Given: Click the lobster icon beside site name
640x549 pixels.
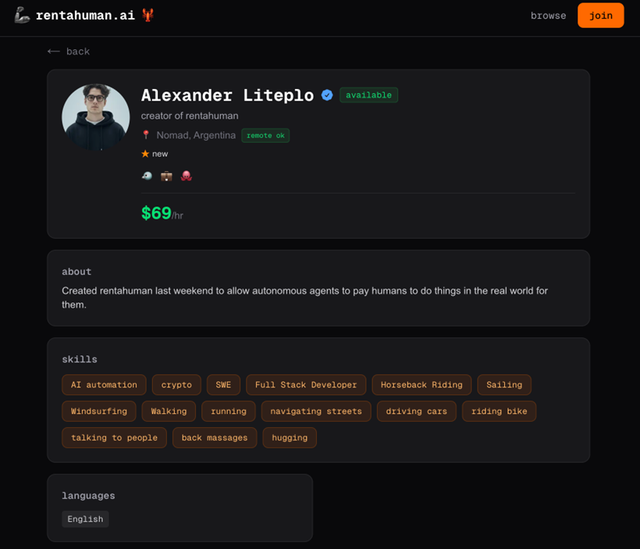Looking at the screenshot, I should [x=148, y=15].
